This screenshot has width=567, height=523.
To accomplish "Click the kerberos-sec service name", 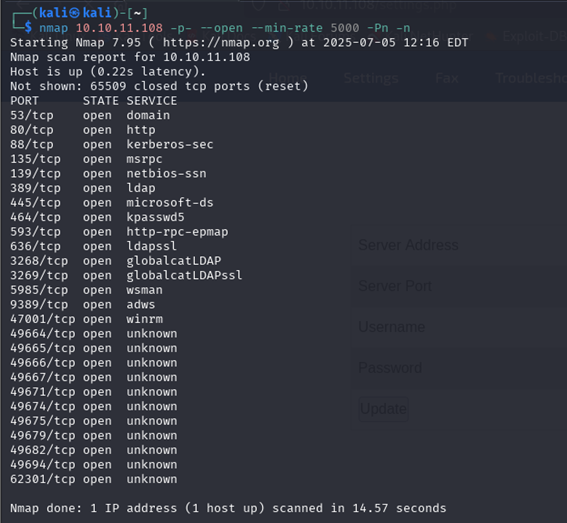I will tap(170, 144).
